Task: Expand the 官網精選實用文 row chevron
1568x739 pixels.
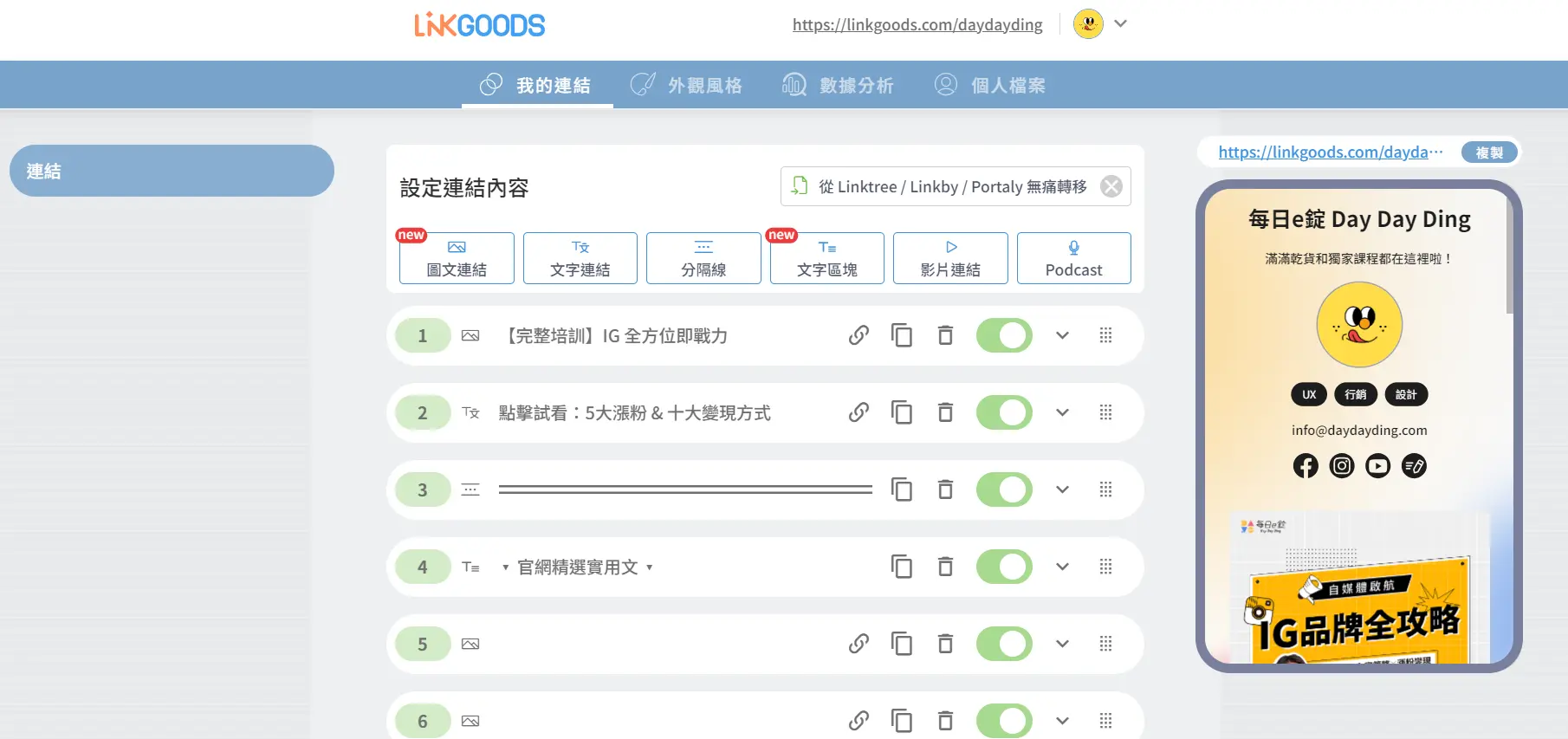Action: (1062, 567)
